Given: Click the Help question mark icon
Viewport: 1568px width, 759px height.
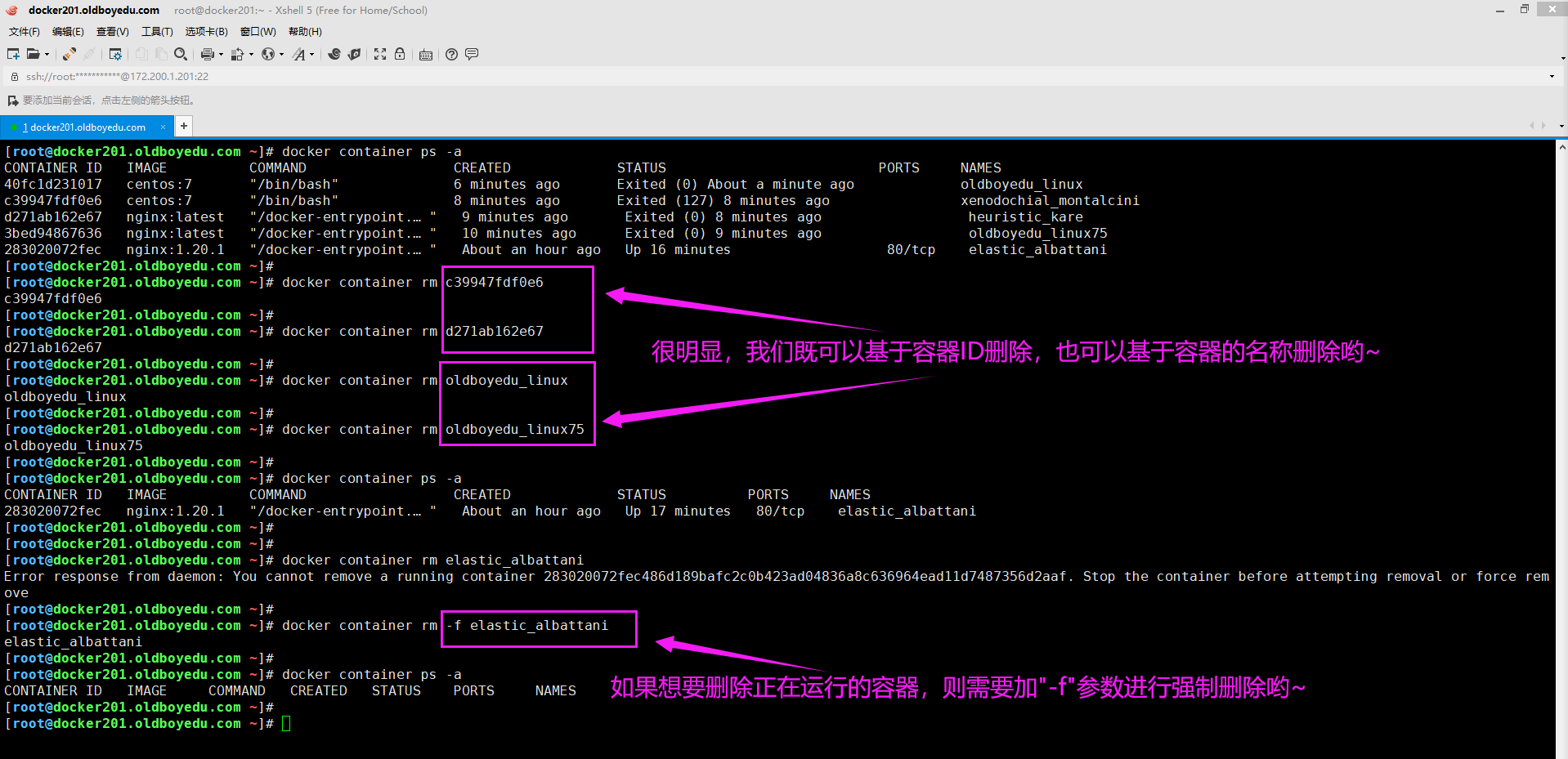Looking at the screenshot, I should pos(451,54).
